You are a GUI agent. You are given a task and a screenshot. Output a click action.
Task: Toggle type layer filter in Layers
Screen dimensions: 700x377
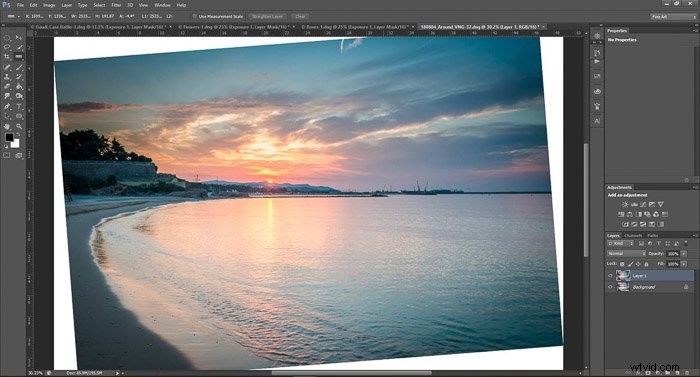[x=659, y=243]
